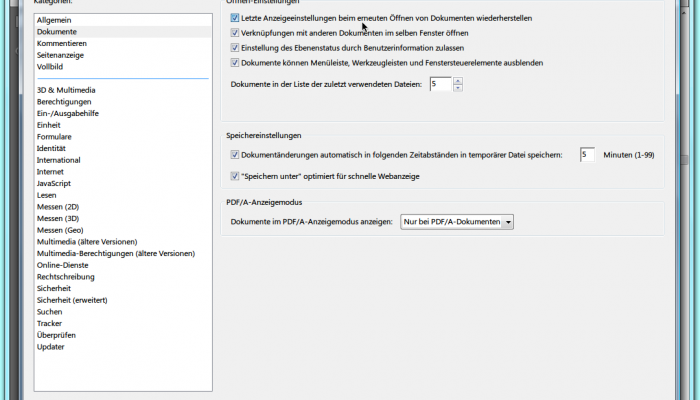Toggle 'Dokumentänderungen automatisch' save checkbox
700x400 pixels.
[234, 155]
